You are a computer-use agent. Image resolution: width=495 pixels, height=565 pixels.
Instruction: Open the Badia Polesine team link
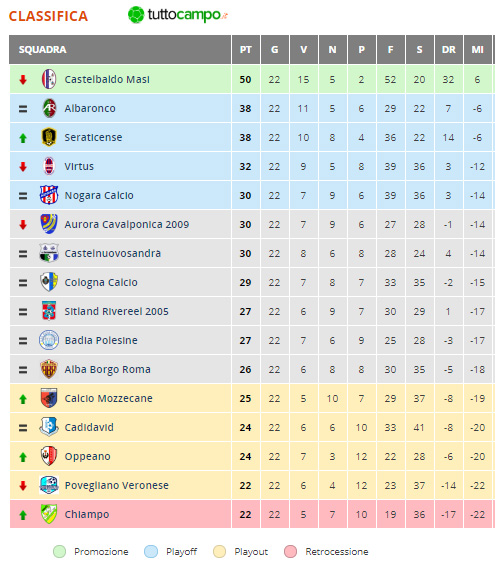click(x=101, y=340)
